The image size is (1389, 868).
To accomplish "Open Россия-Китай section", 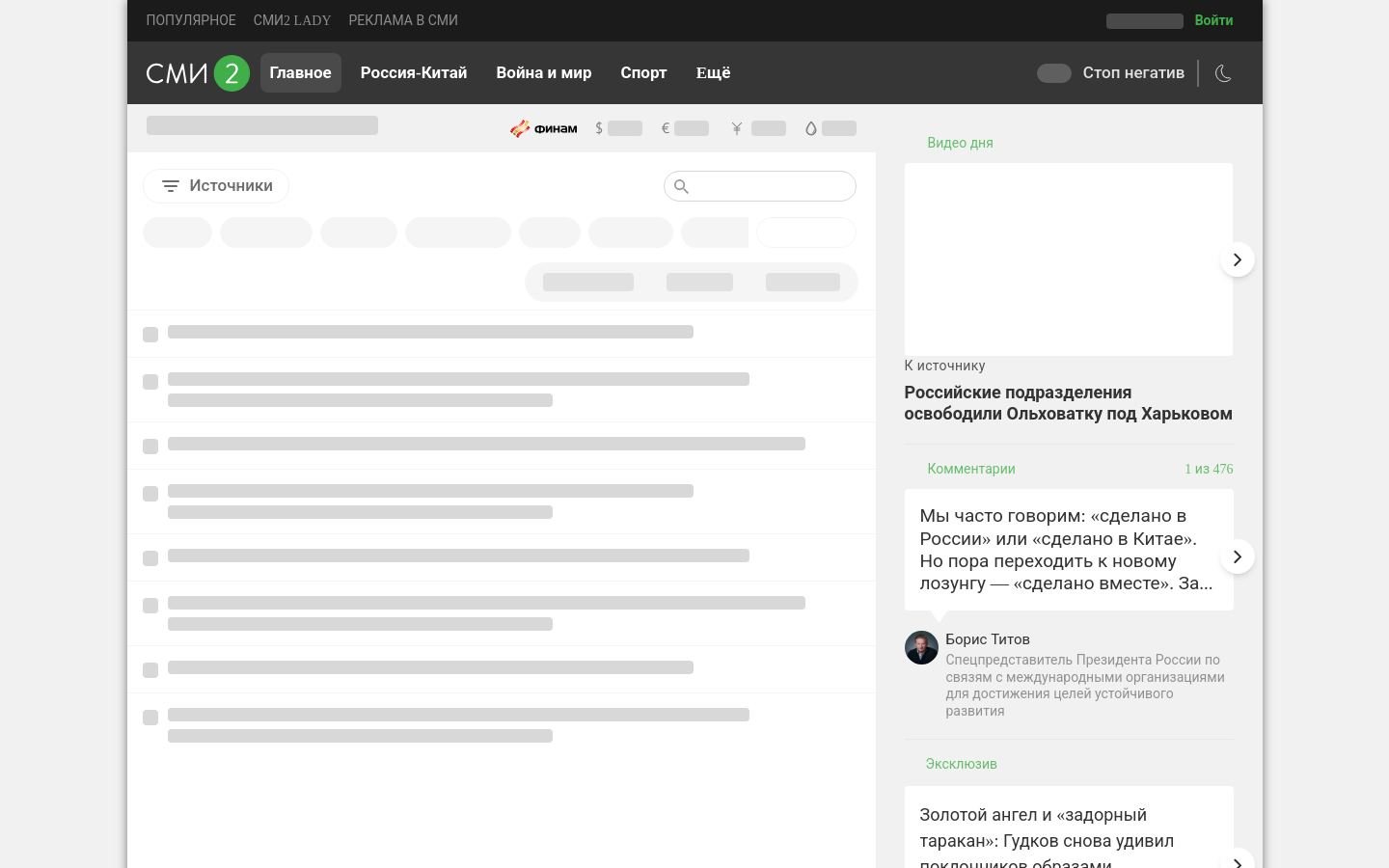I will pos(414,73).
